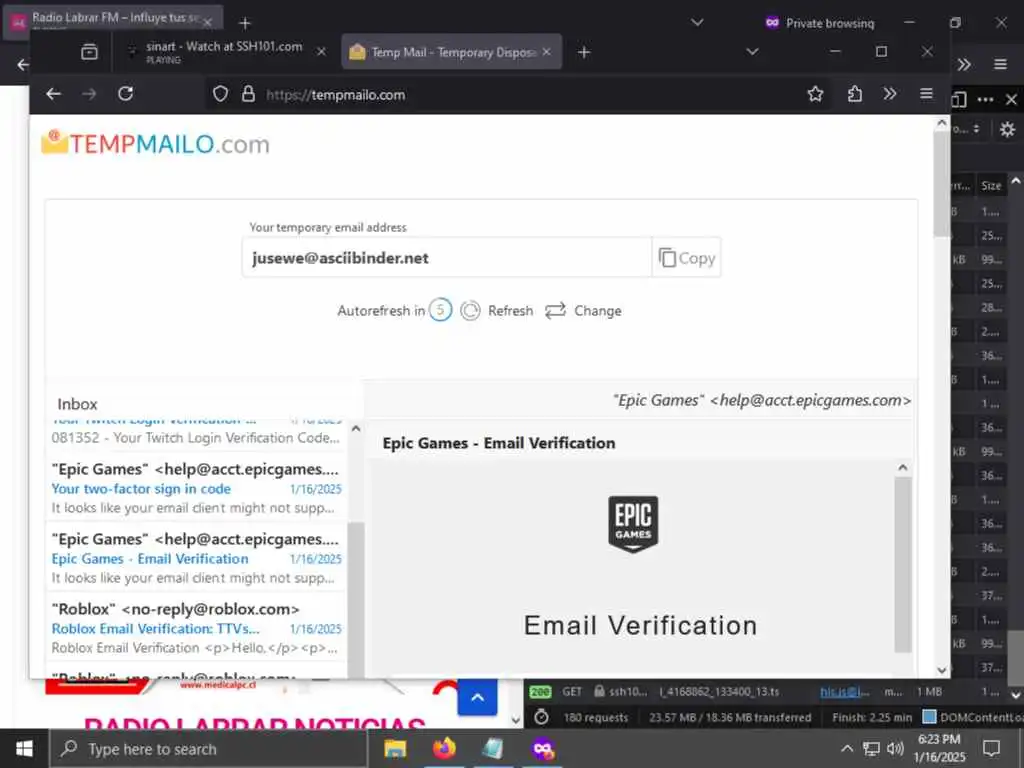Open File Explorer from taskbar
Screen dimensions: 1024x768
[x=395, y=748]
